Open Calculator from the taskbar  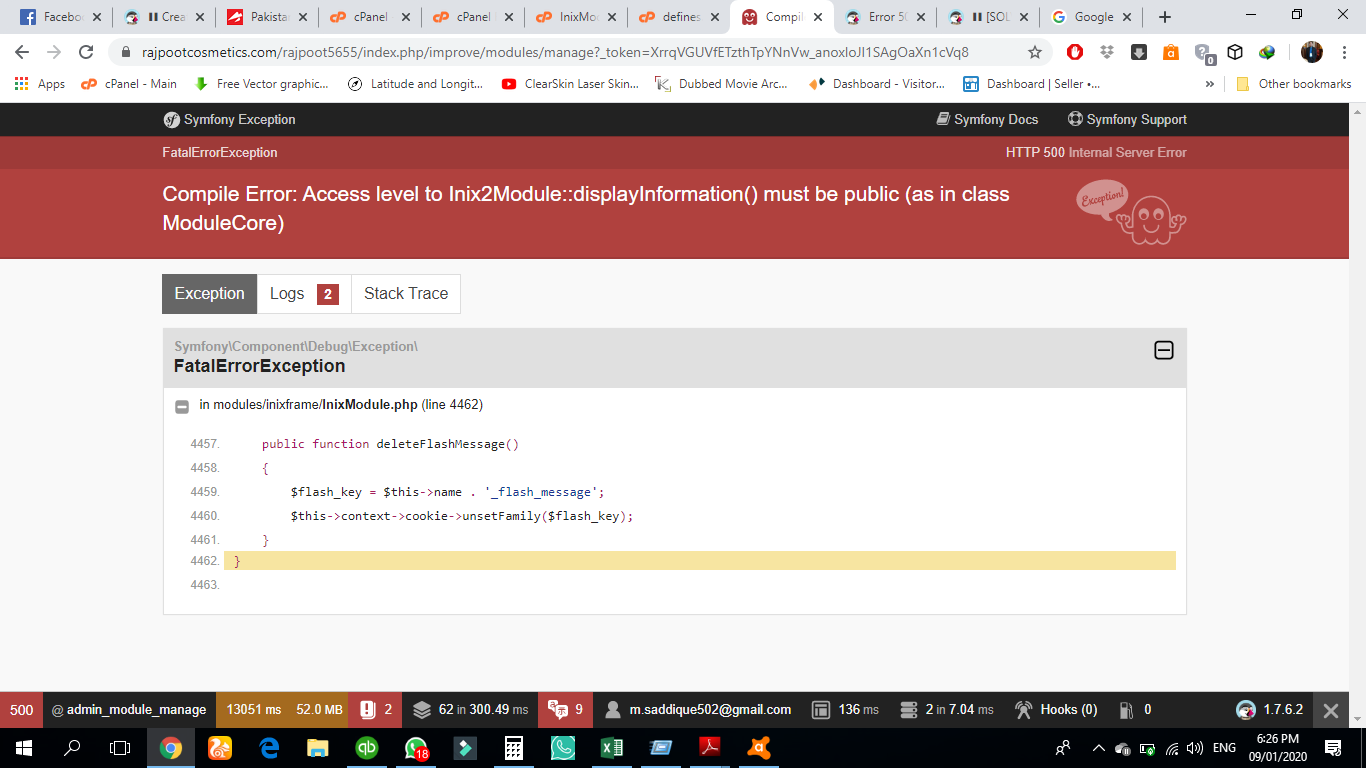pyautogui.click(x=514, y=748)
